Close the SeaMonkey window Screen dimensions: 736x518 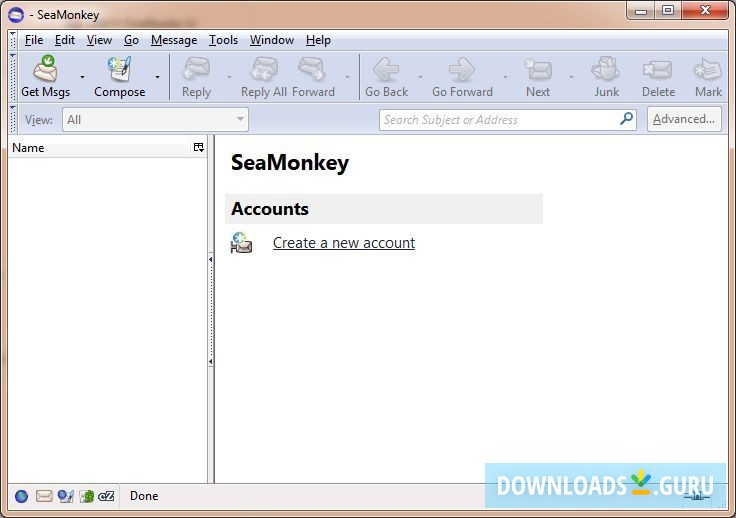click(x=705, y=11)
